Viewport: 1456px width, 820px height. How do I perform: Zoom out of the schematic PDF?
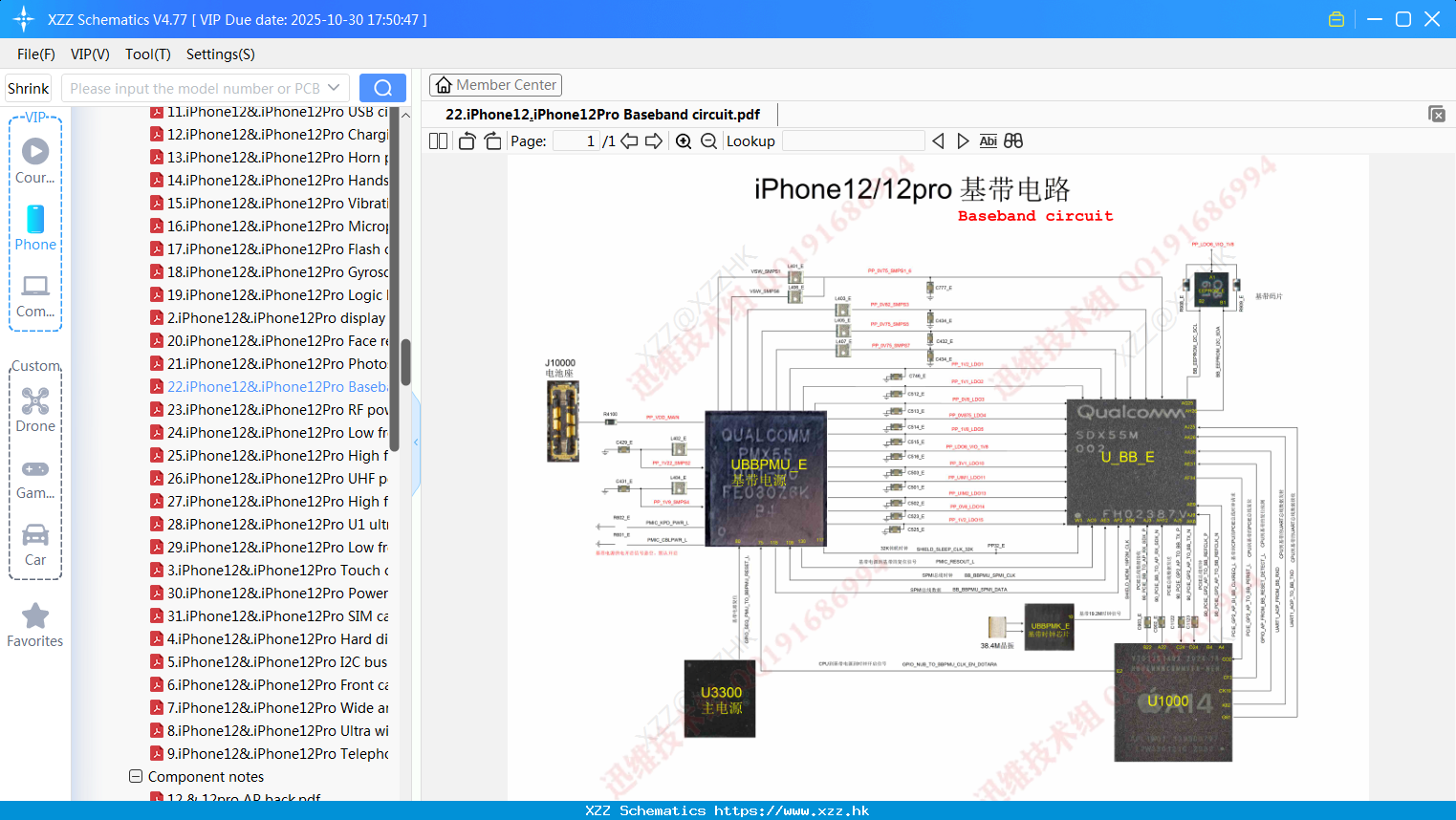pos(708,140)
